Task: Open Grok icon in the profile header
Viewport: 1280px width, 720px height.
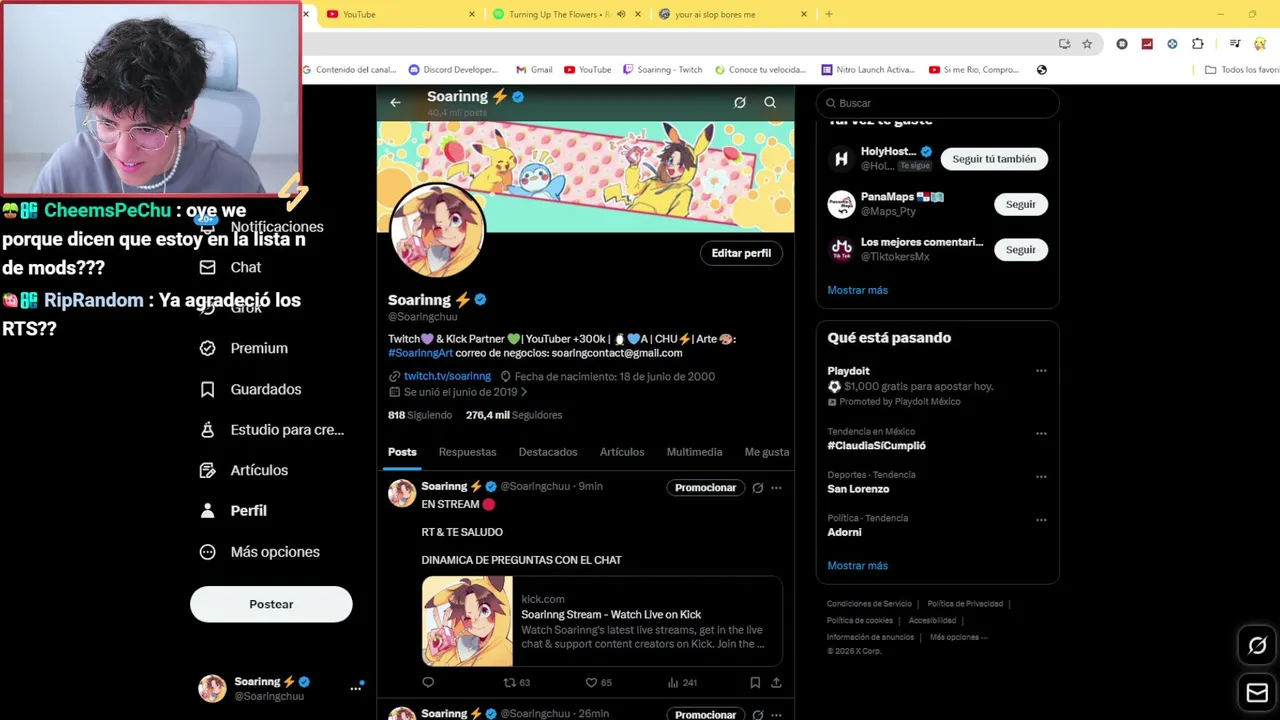Action: point(740,102)
